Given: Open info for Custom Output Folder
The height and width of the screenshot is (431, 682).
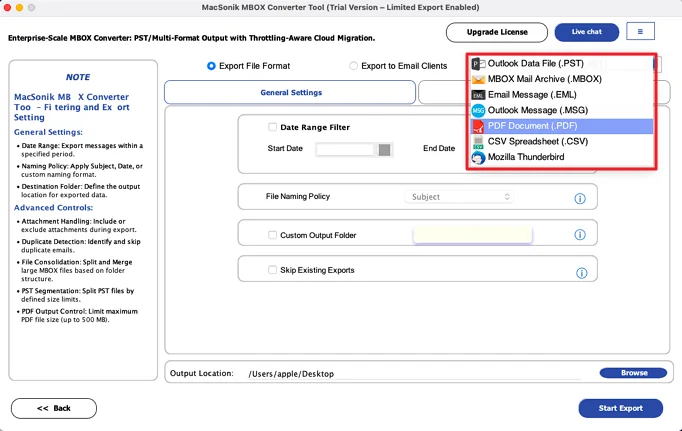Looking at the screenshot, I should point(580,235).
